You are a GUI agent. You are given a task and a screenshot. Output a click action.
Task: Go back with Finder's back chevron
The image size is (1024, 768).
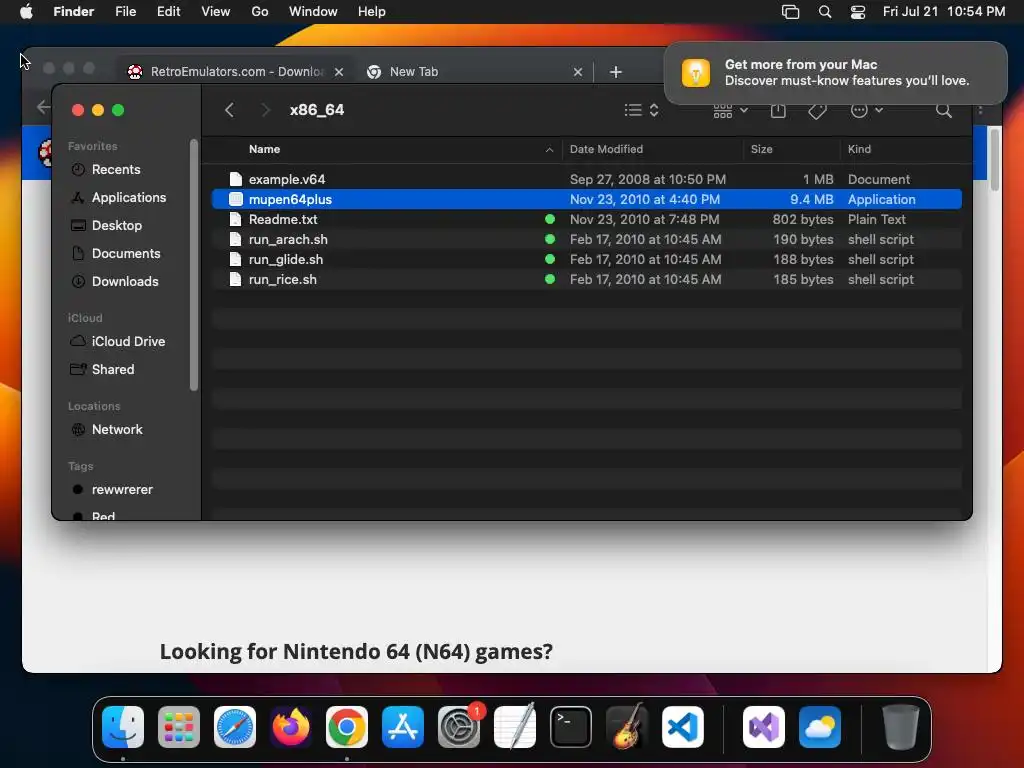229,110
